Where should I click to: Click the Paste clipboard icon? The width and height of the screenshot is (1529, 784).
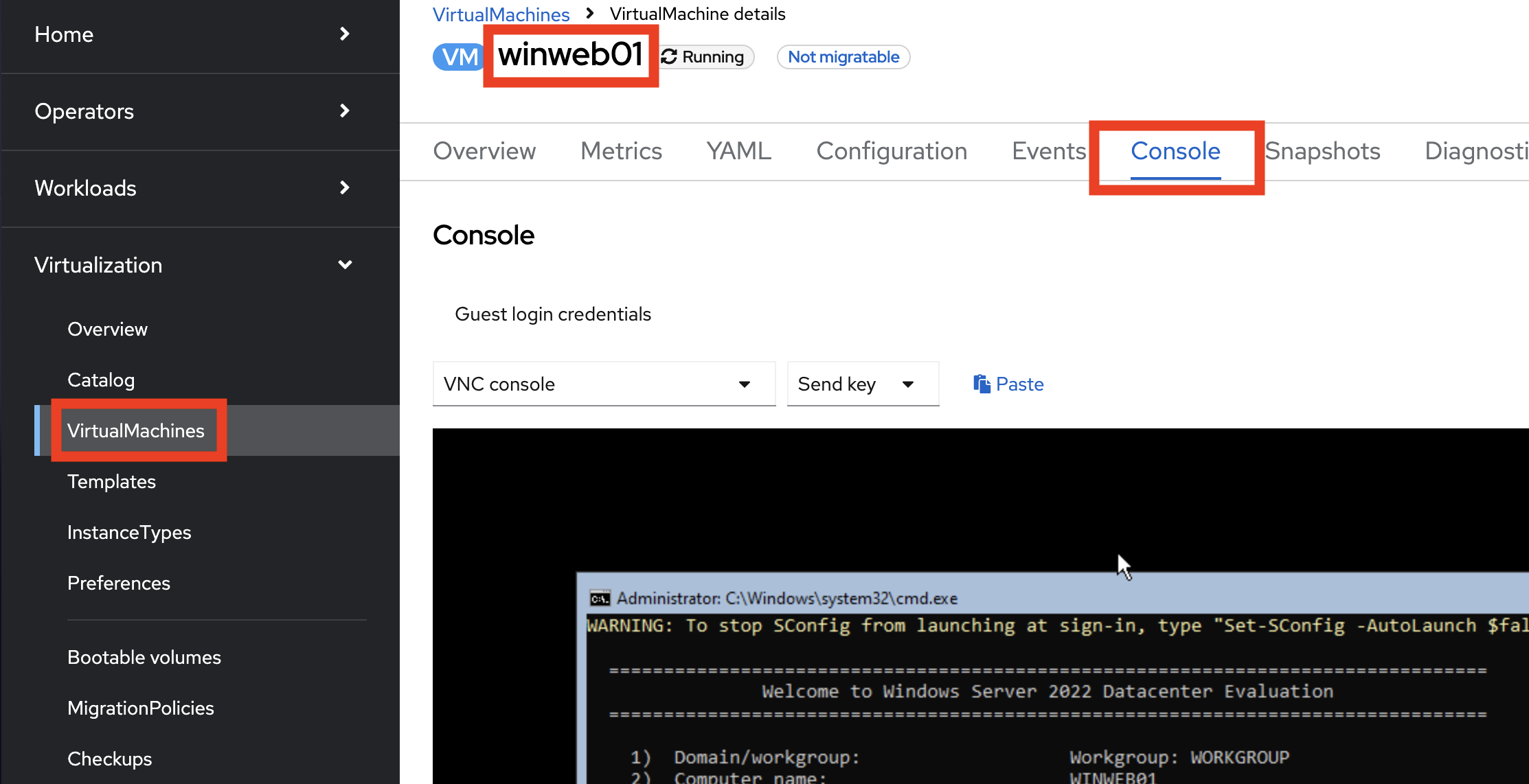click(982, 384)
